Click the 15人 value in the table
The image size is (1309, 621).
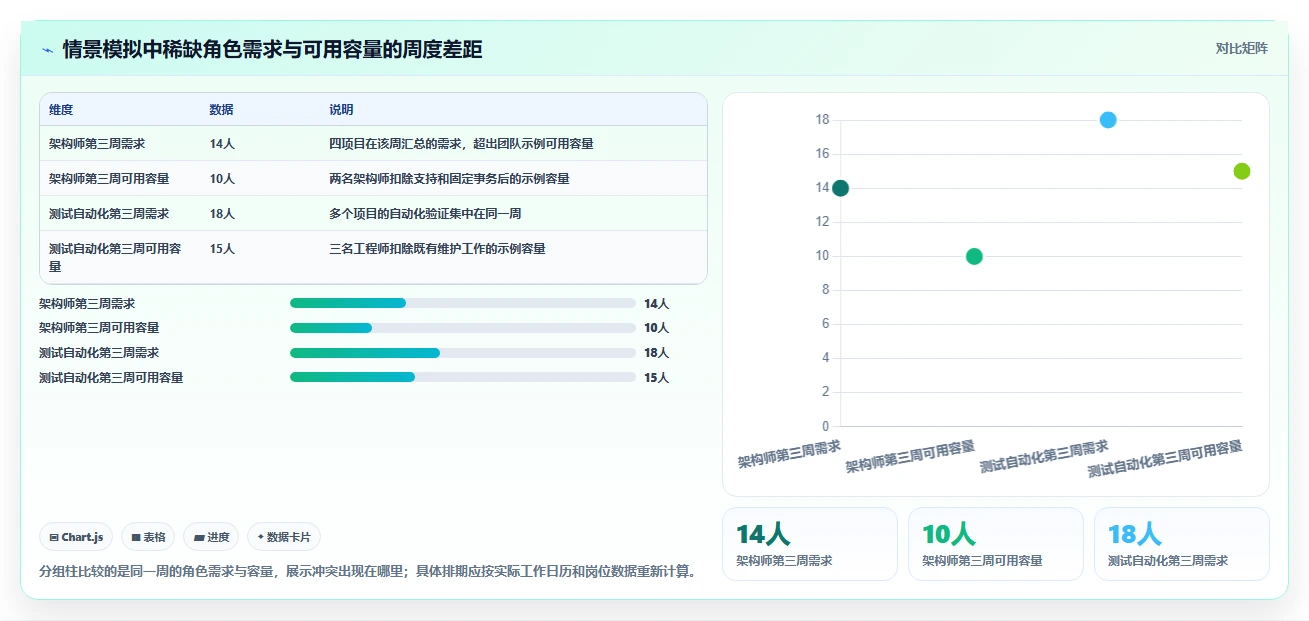tap(222, 249)
